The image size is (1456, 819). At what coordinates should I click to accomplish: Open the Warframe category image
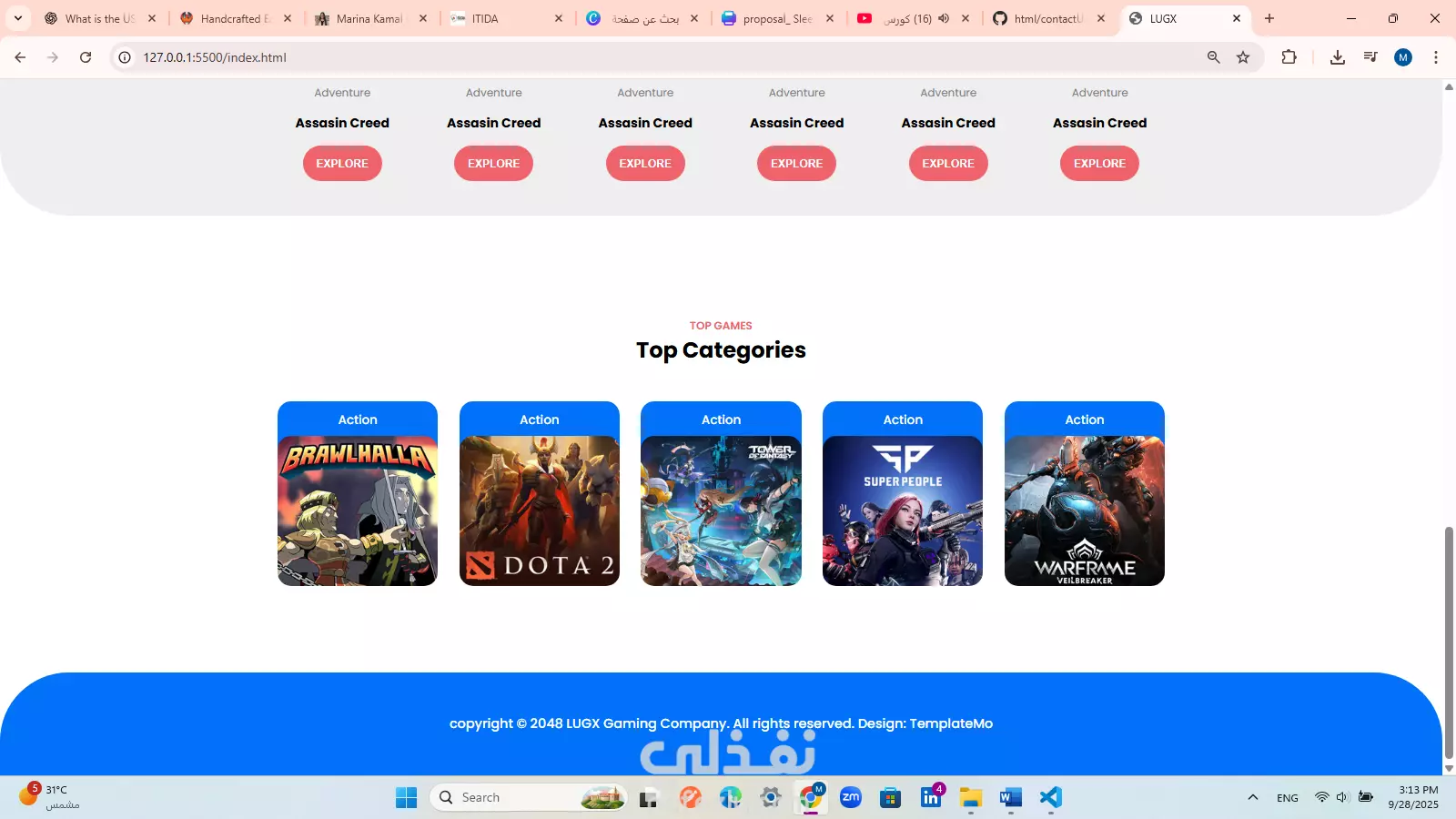pos(1085,511)
